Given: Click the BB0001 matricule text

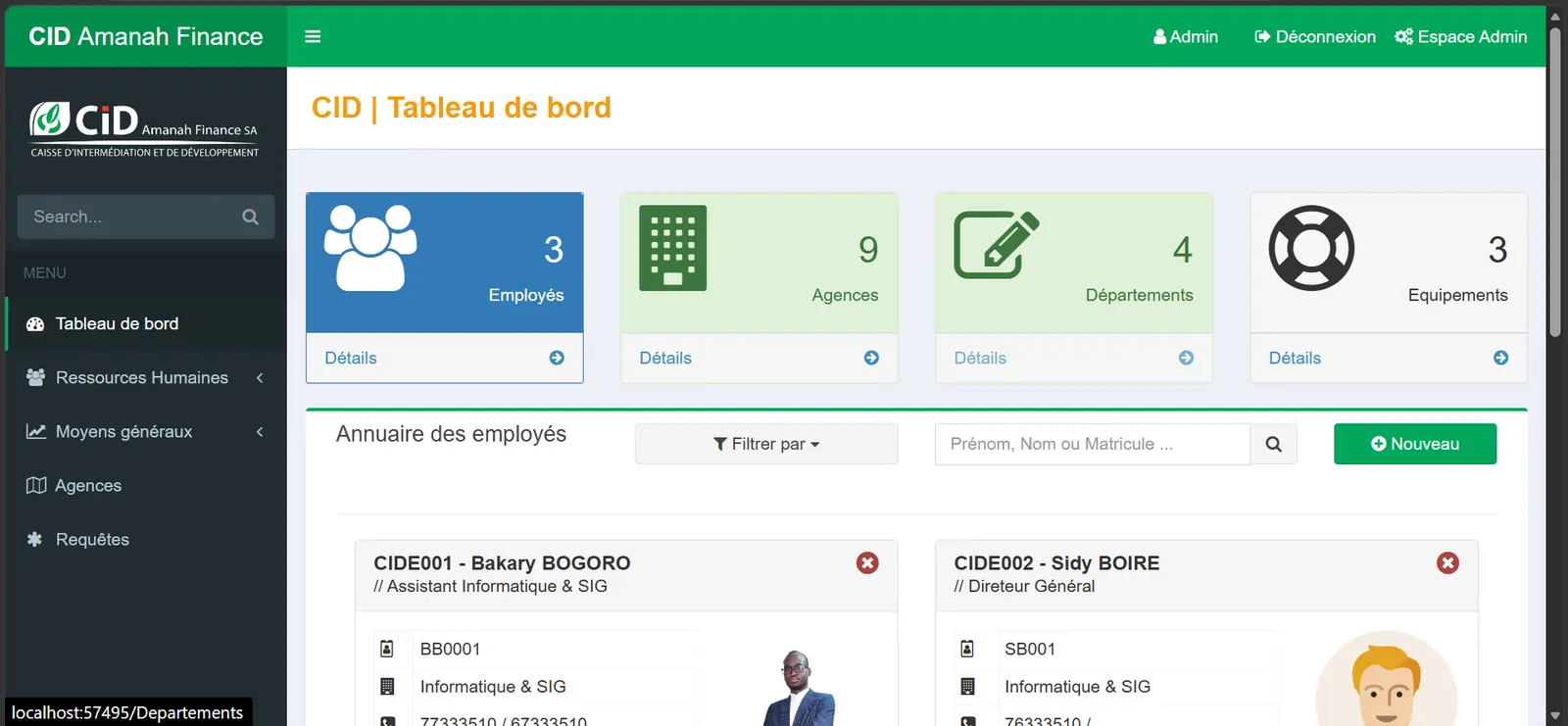Looking at the screenshot, I should pos(450,649).
